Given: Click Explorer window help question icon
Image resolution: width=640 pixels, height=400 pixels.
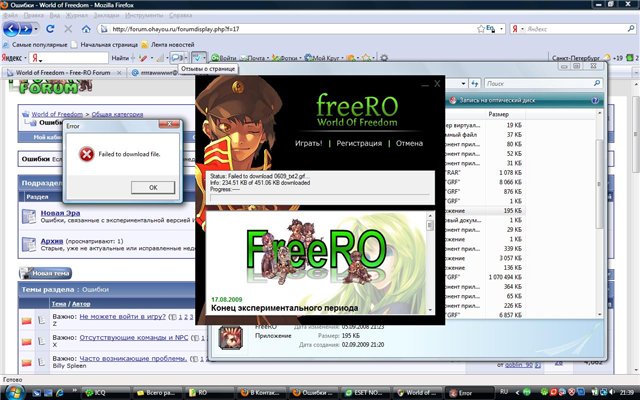Looking at the screenshot, I should tap(596, 100).
